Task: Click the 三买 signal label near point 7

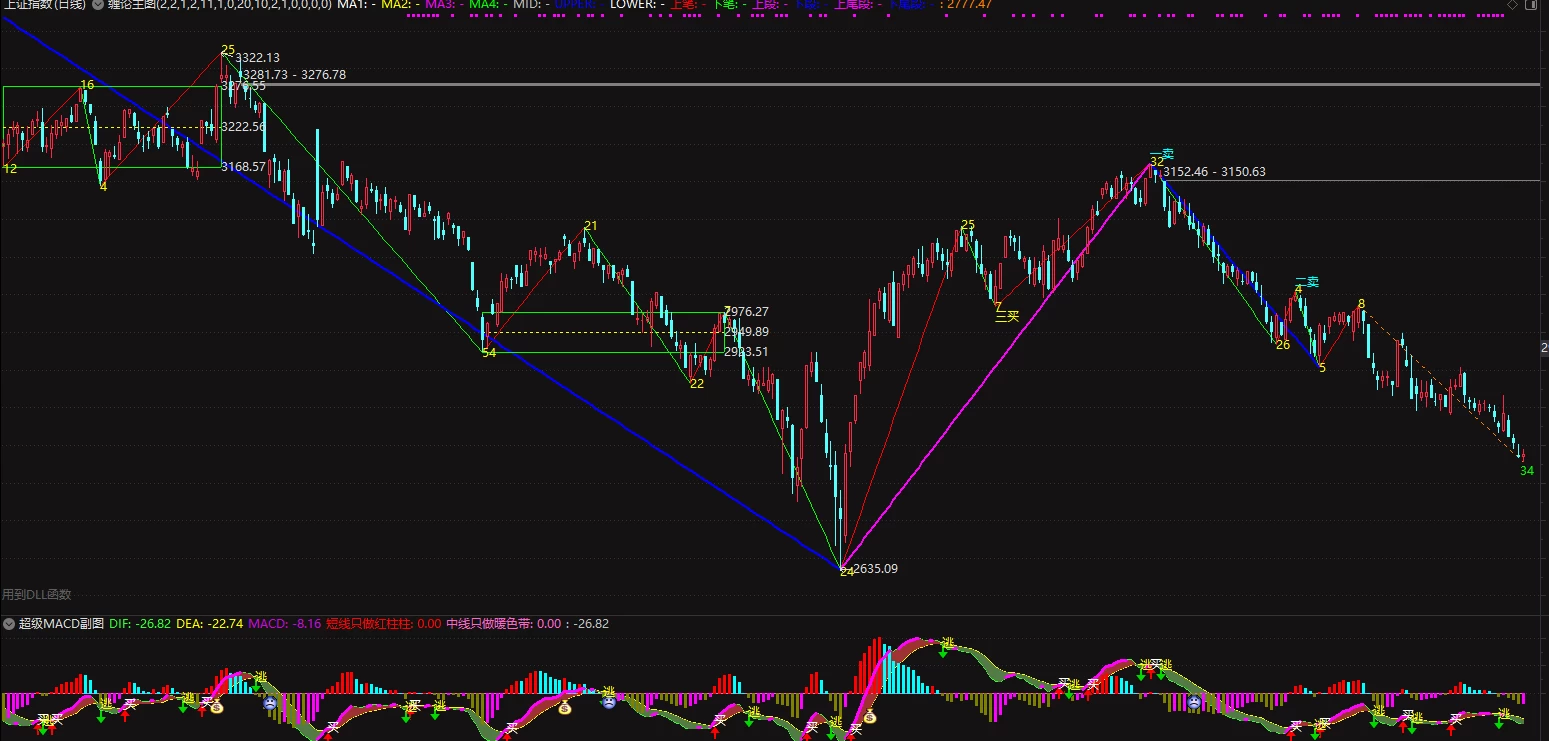Action: point(1007,316)
